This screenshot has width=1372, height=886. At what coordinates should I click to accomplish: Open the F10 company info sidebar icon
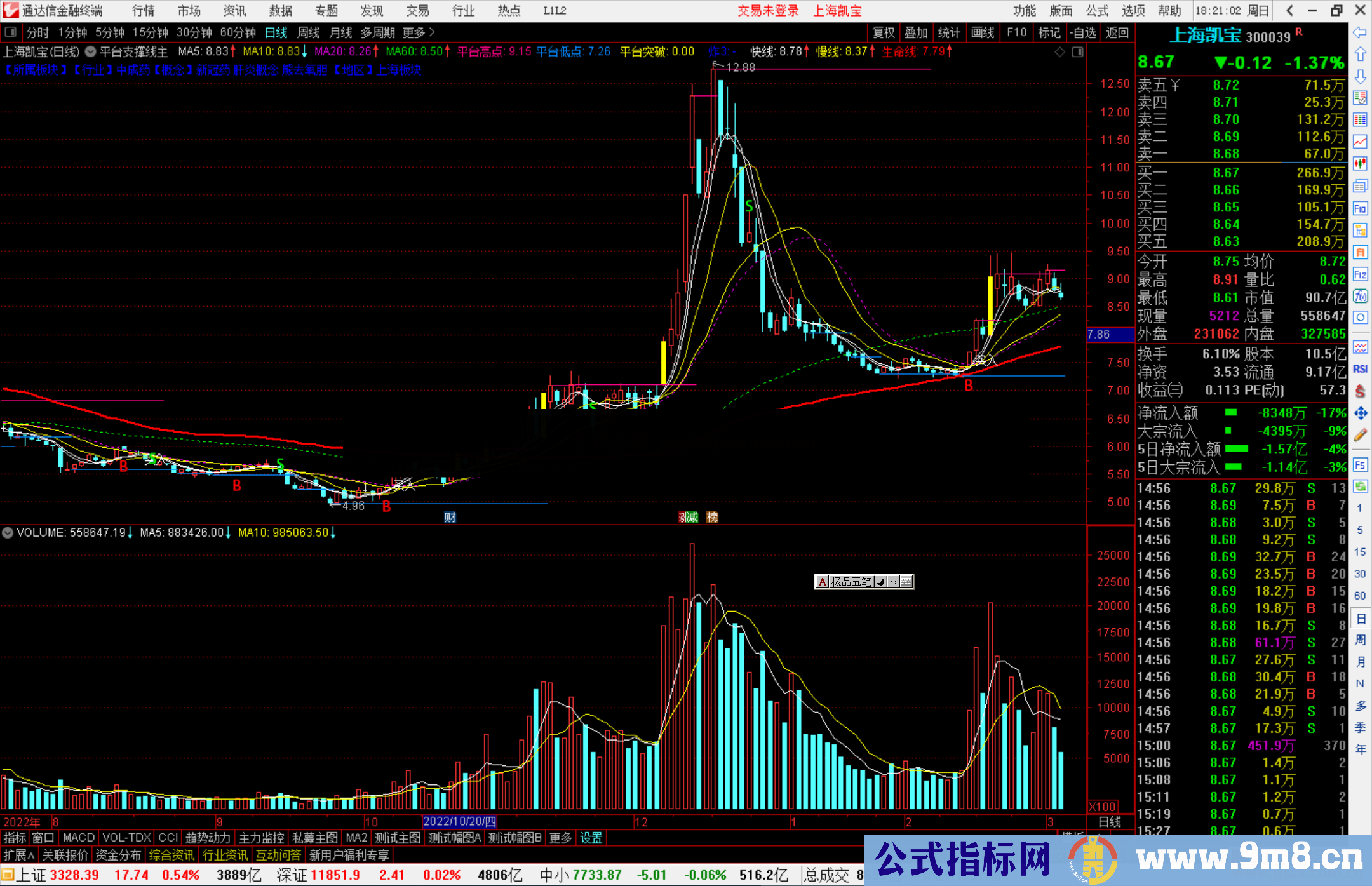click(1360, 208)
